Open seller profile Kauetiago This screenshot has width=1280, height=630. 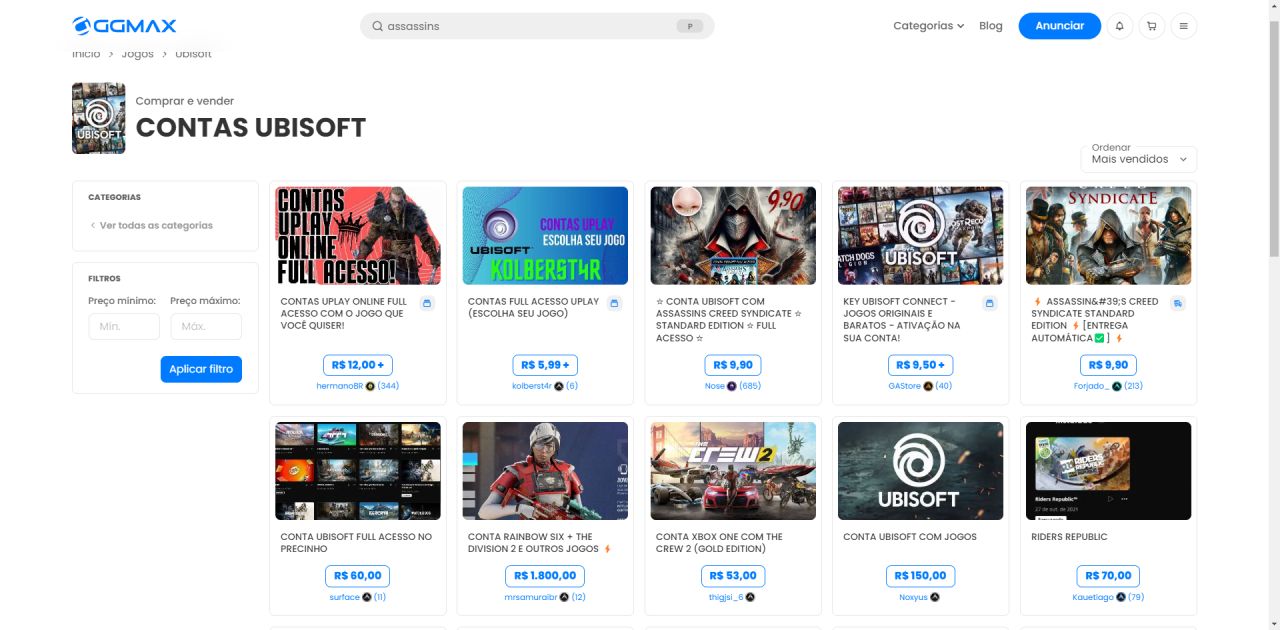point(1093,597)
